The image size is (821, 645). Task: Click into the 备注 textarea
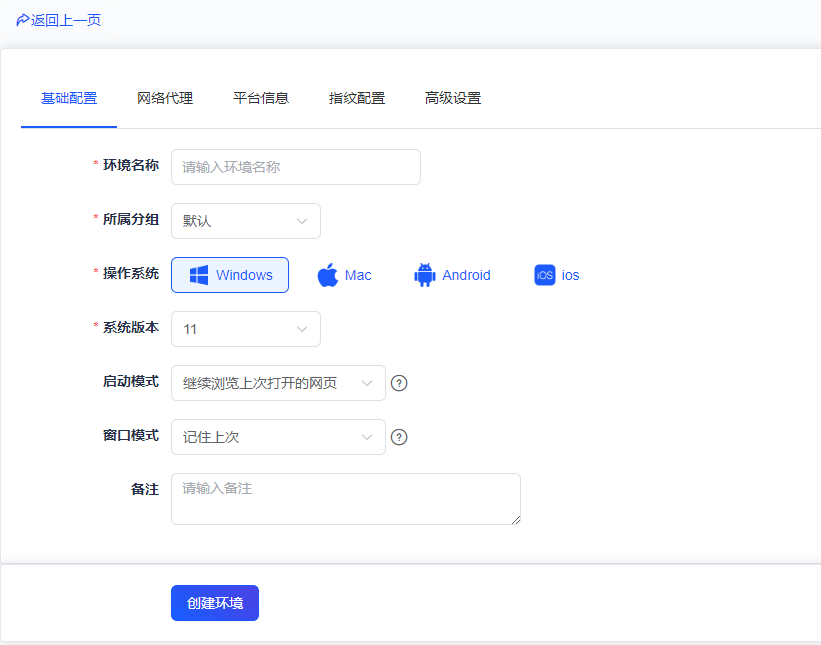346,499
